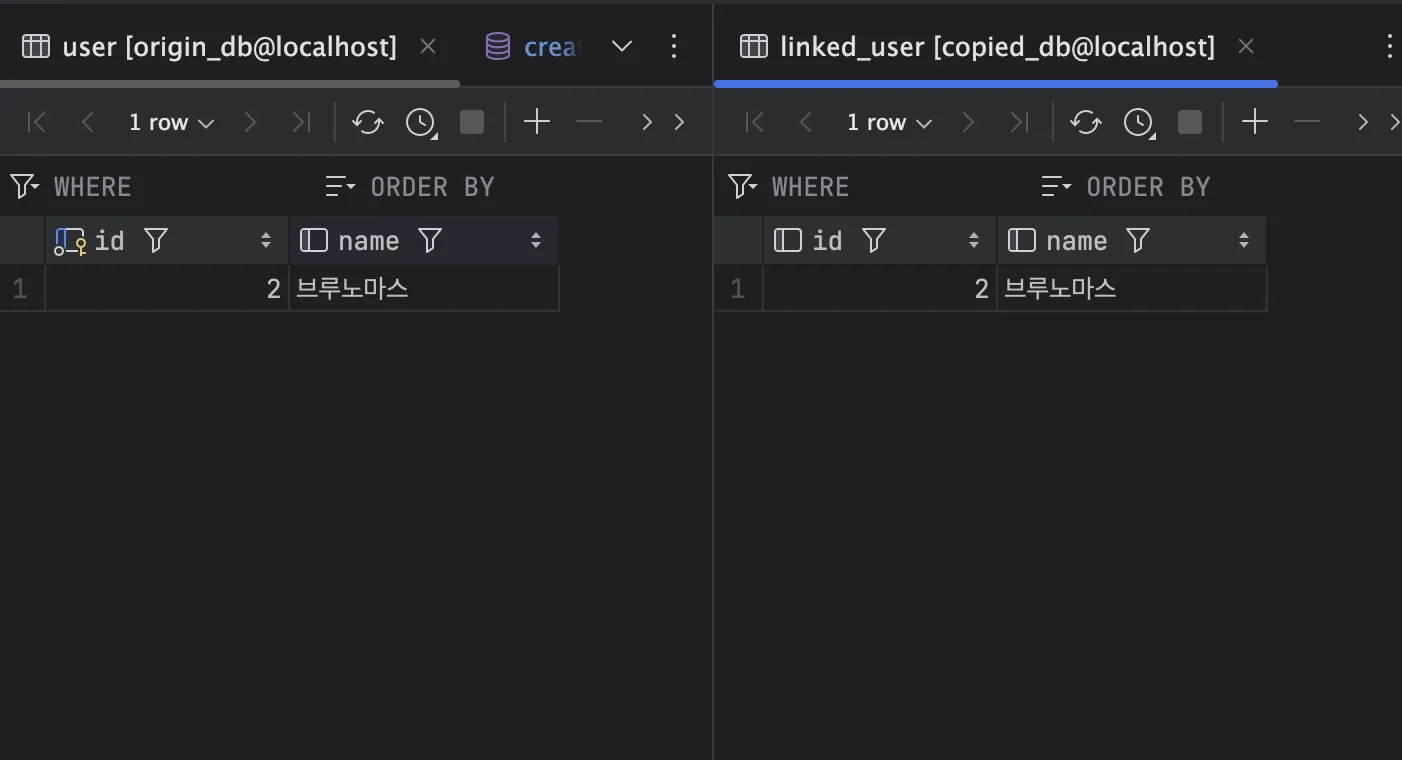1402x760 pixels.
Task: Reload data in the linked_user pane
Action: pos(1085,122)
